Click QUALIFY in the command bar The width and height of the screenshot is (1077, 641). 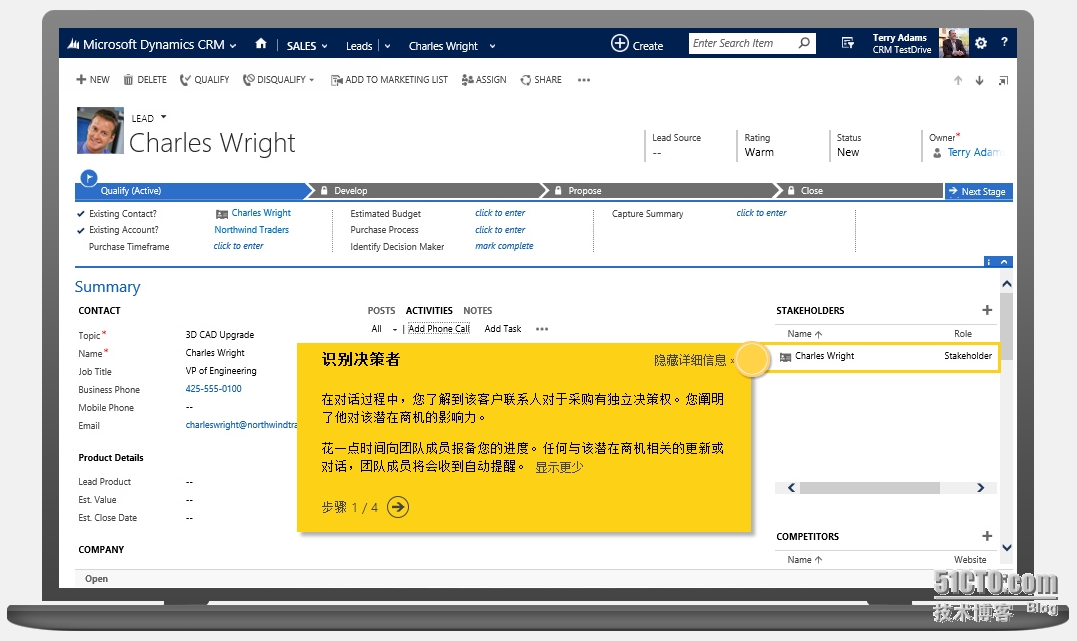point(205,80)
